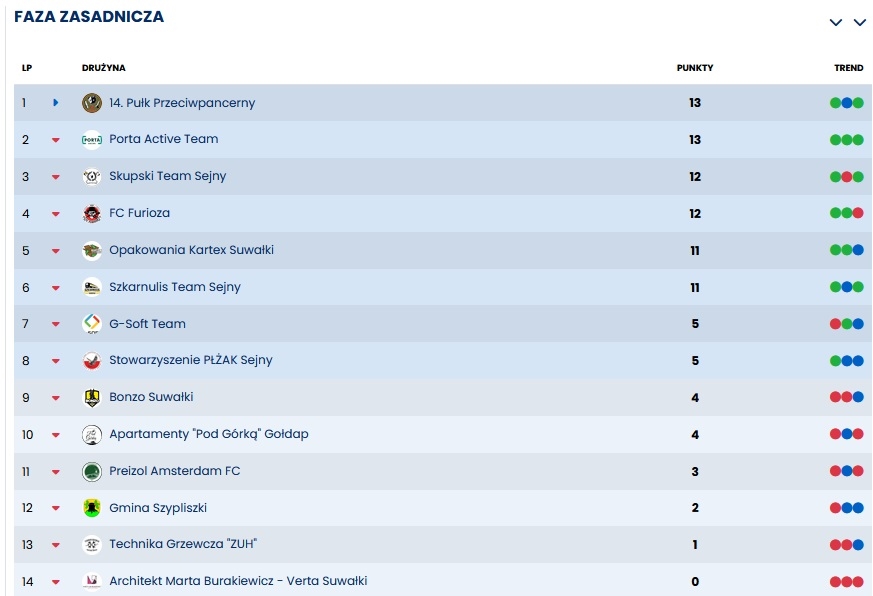Click the Technika Grzewcza ZUH logo
Screen dimensions: 873x596
[x=92, y=545]
